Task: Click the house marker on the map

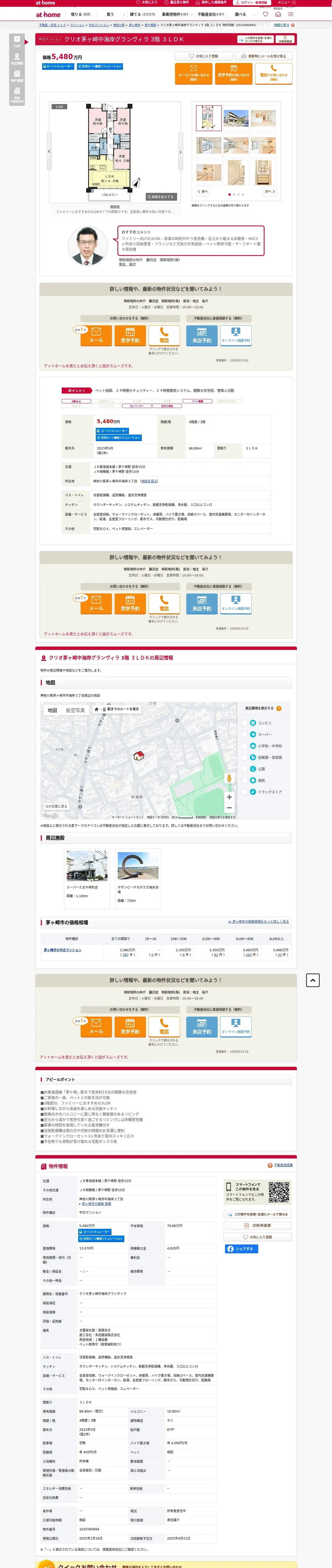Action: [x=138, y=756]
